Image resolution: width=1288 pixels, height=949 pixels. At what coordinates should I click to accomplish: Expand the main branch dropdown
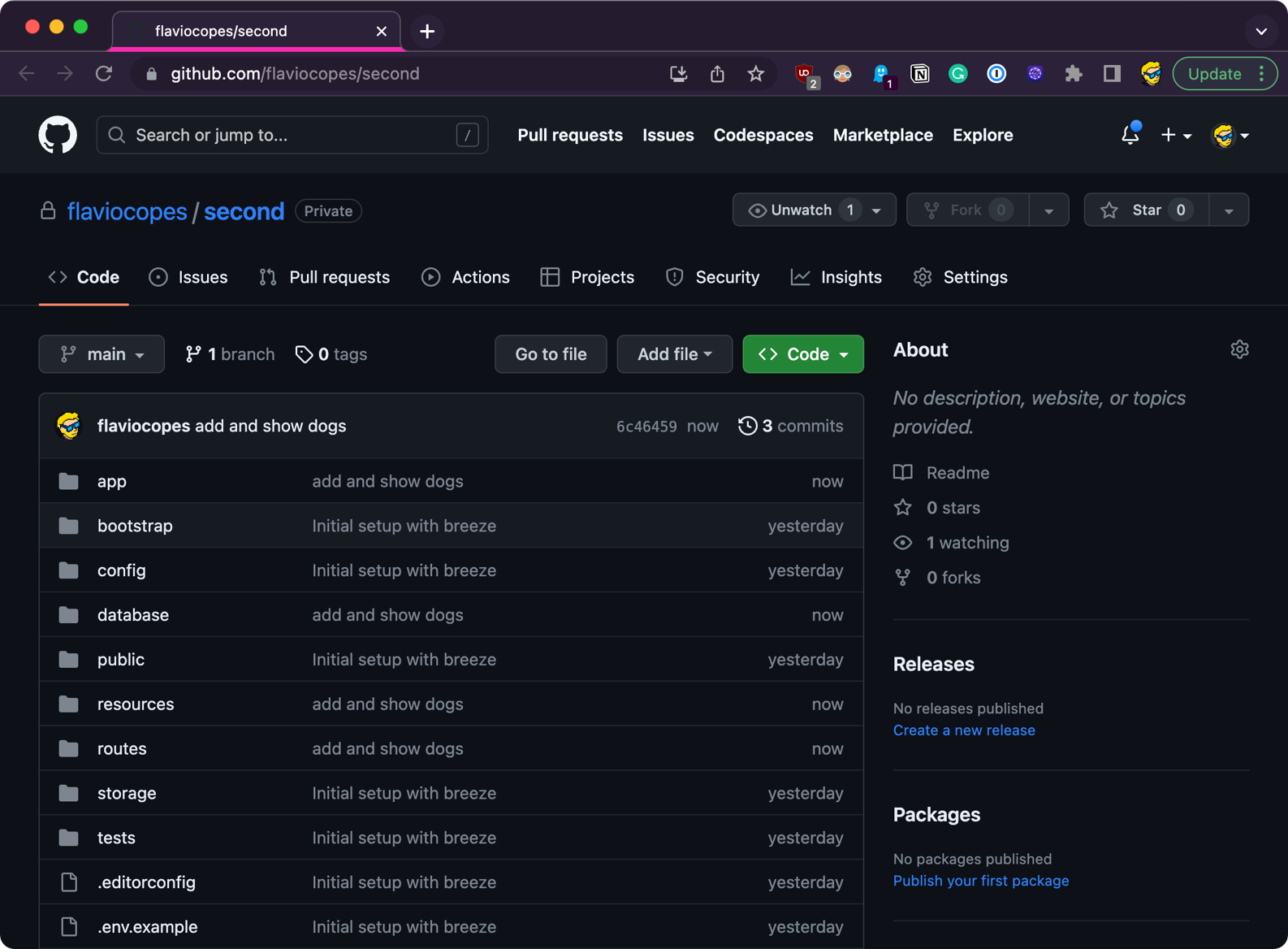tap(102, 354)
